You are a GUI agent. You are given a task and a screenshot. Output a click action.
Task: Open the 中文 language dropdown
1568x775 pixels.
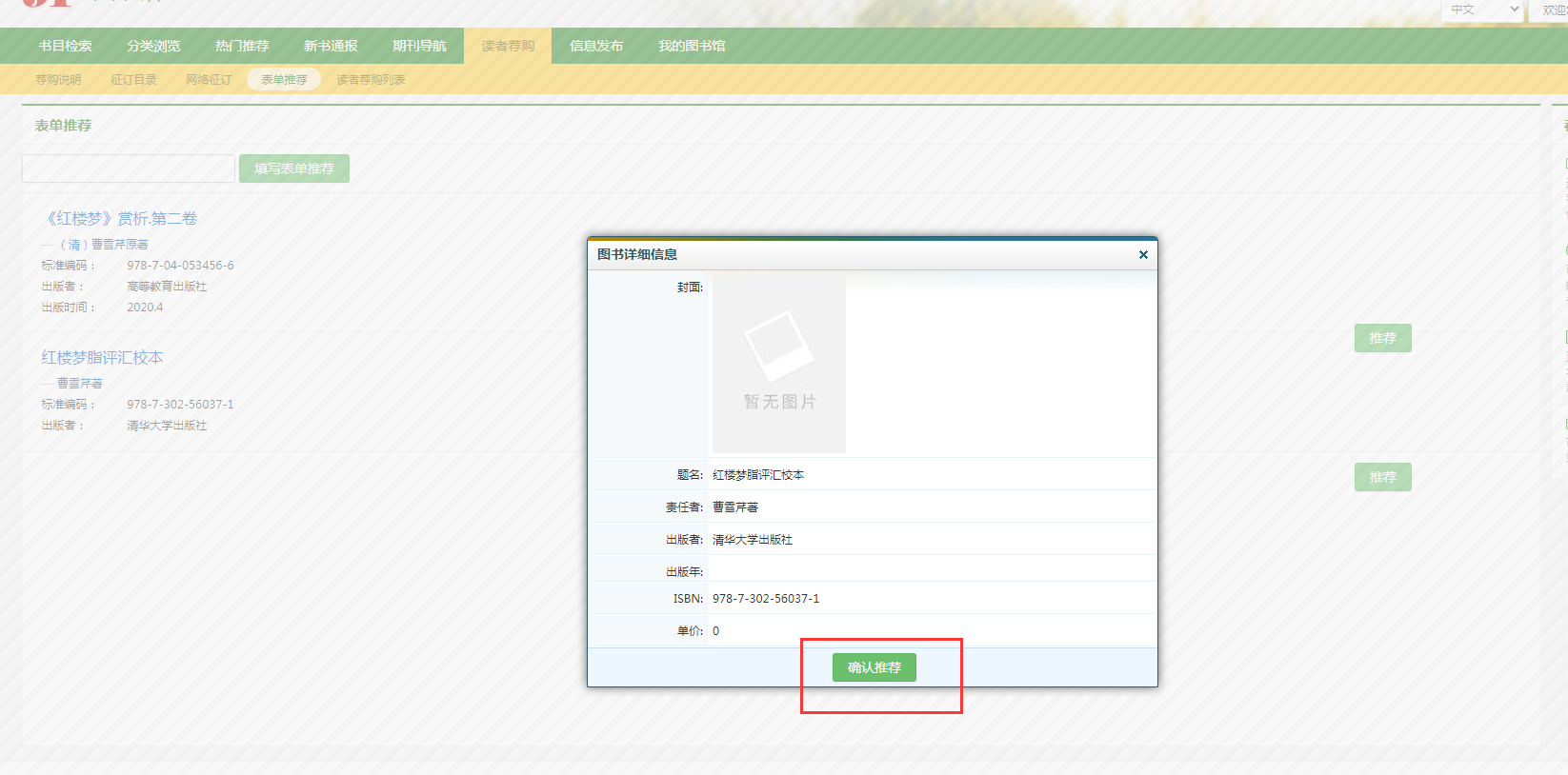(1482, 10)
